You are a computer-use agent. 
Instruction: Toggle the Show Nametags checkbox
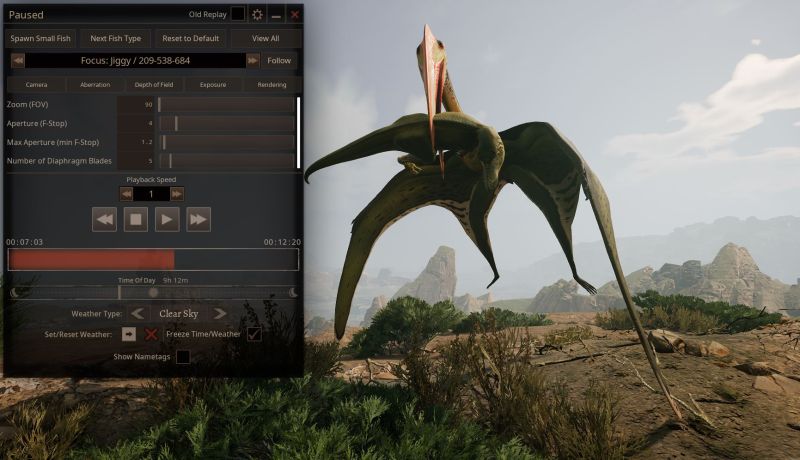183,356
